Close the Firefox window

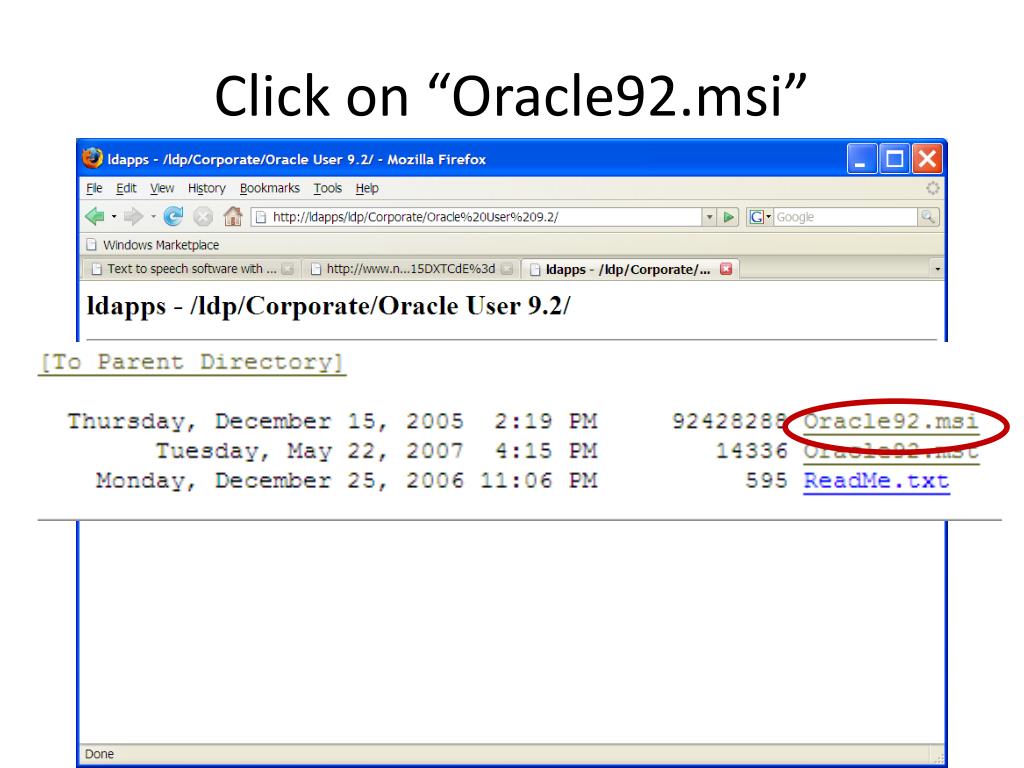point(927,159)
